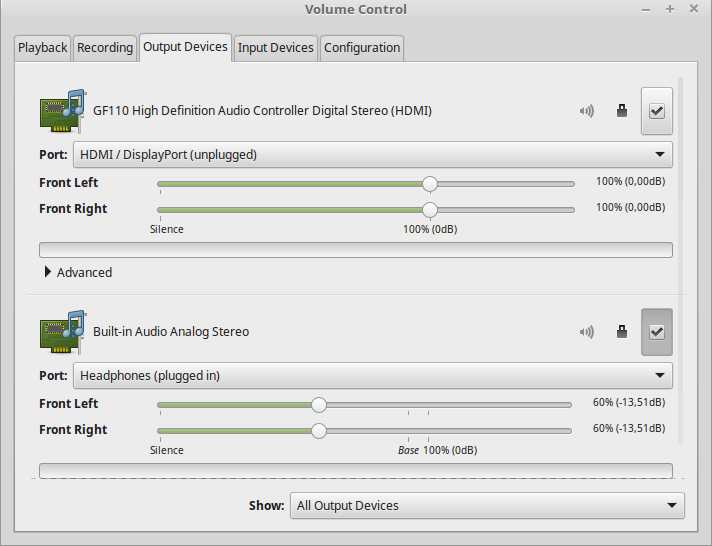Maximize the Volume Control window
The width and height of the screenshot is (712, 546).
pos(670,9)
